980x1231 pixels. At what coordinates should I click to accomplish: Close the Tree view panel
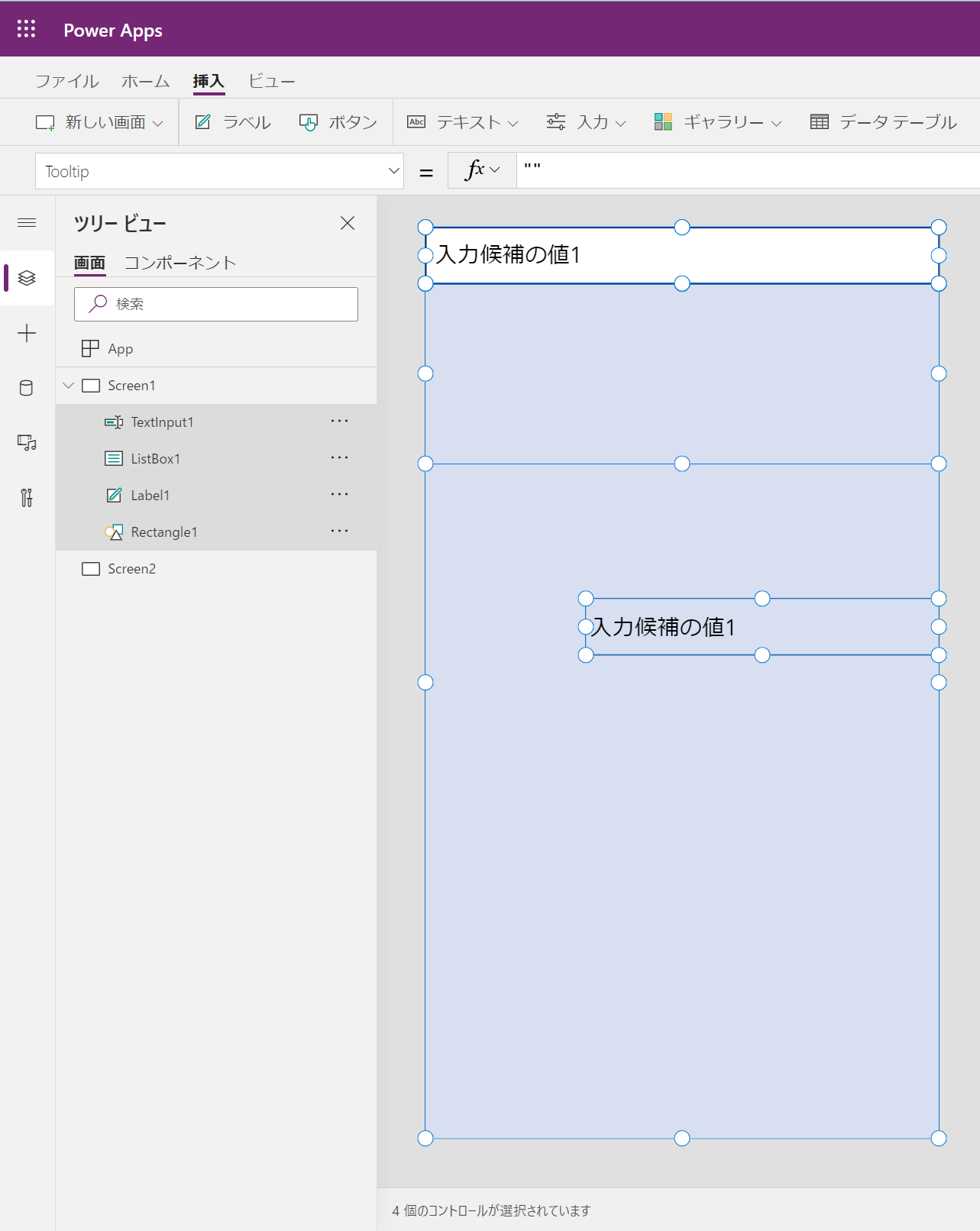coord(348,223)
